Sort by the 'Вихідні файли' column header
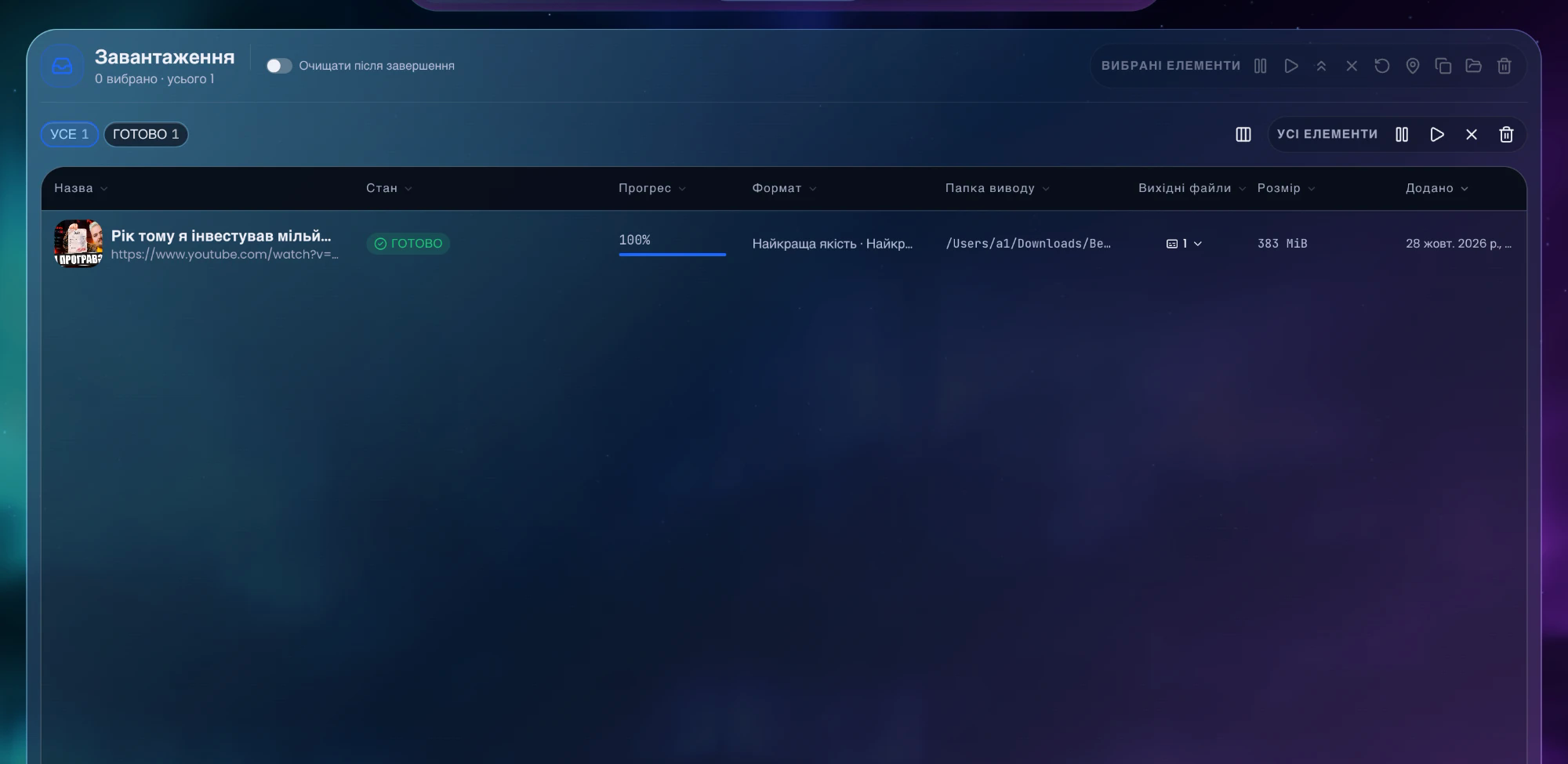Image resolution: width=1568 pixels, height=764 pixels. tap(1192, 188)
